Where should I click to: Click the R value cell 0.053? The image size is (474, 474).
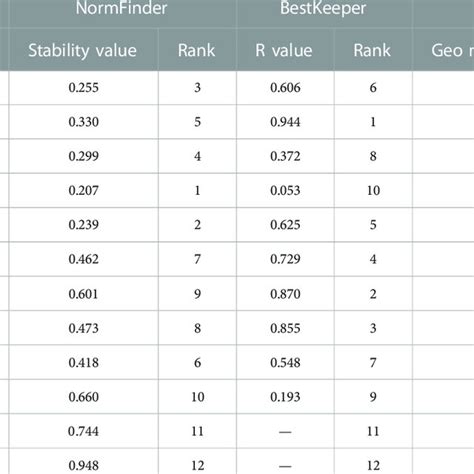pyautogui.click(x=285, y=191)
